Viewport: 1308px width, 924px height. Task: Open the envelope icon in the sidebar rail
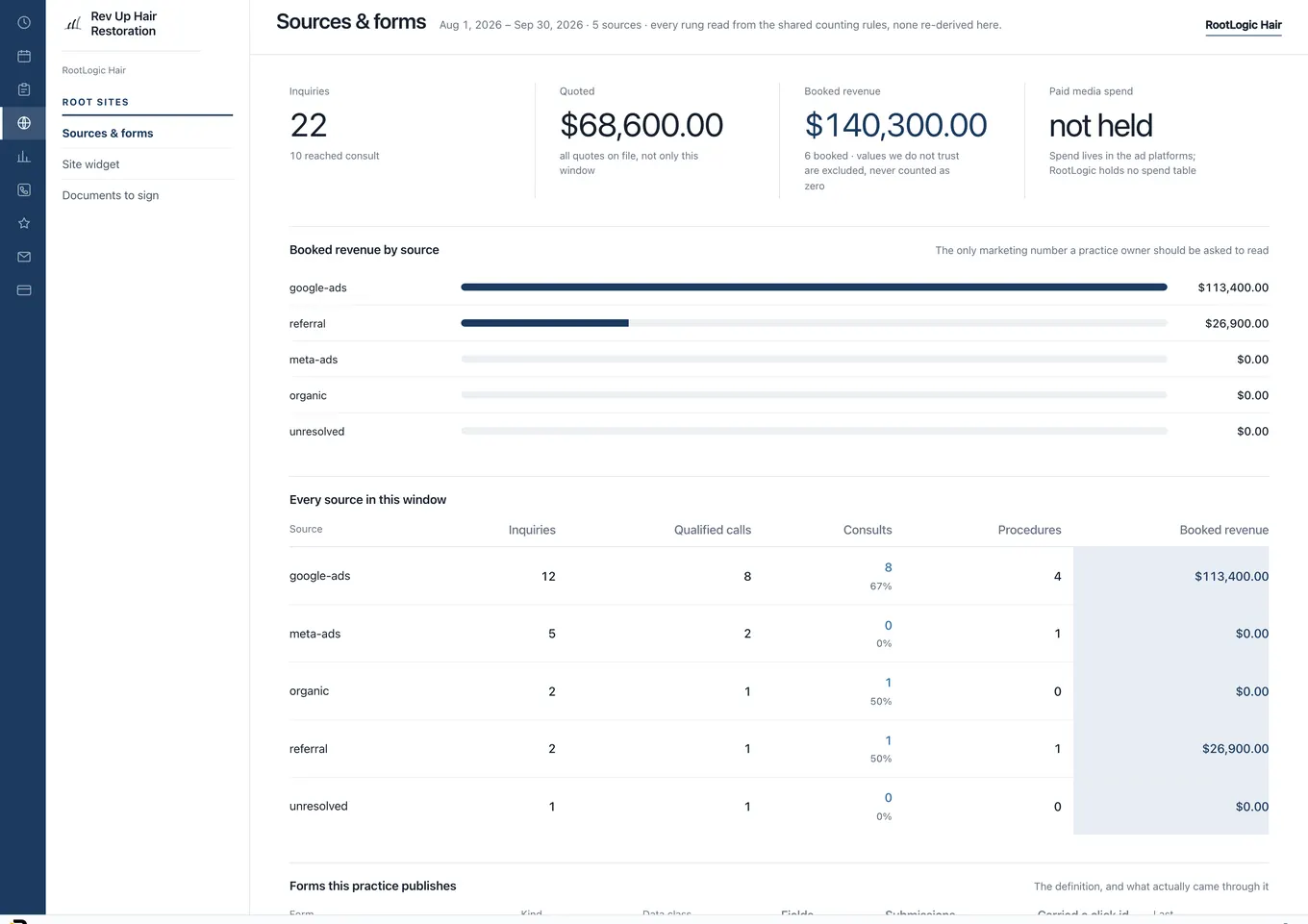(24, 257)
